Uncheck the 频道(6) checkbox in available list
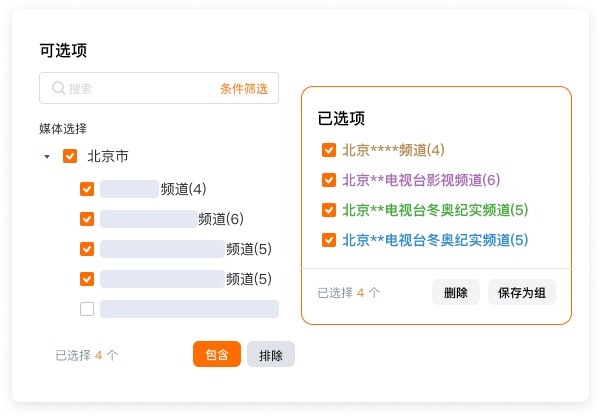The width and height of the screenshot is (601, 417). pos(87,219)
